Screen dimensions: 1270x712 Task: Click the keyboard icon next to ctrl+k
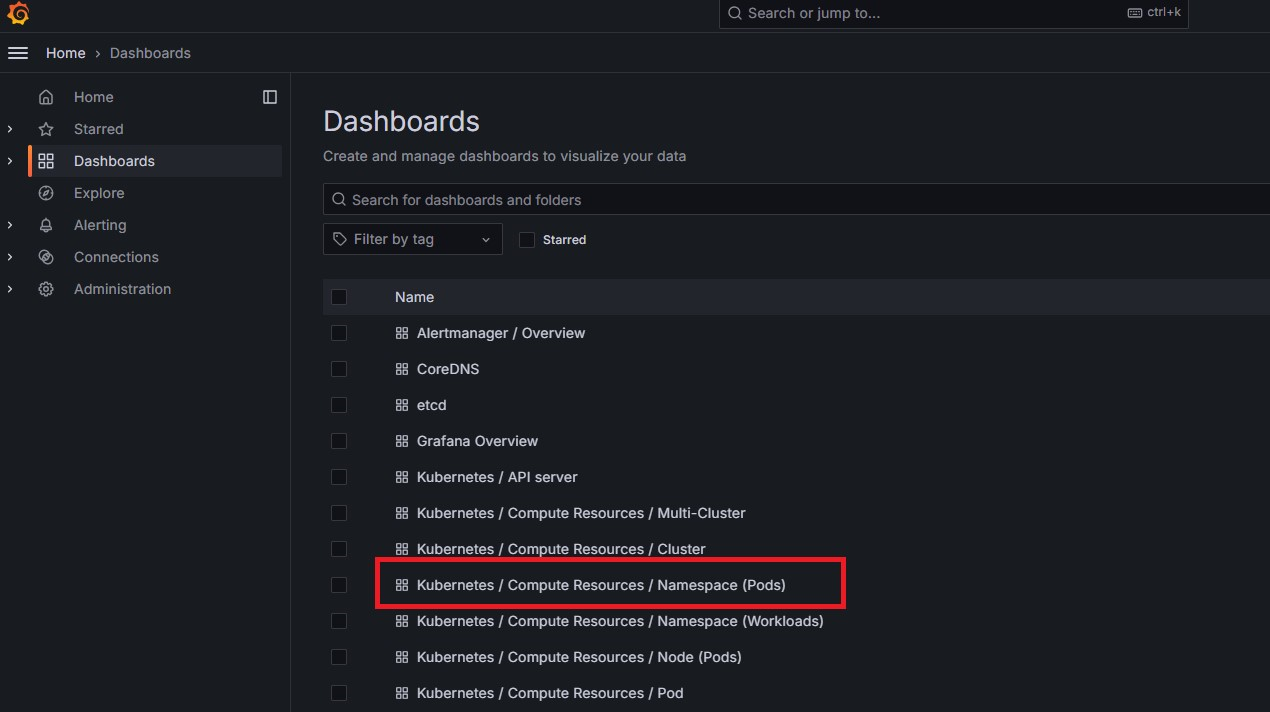point(1134,13)
